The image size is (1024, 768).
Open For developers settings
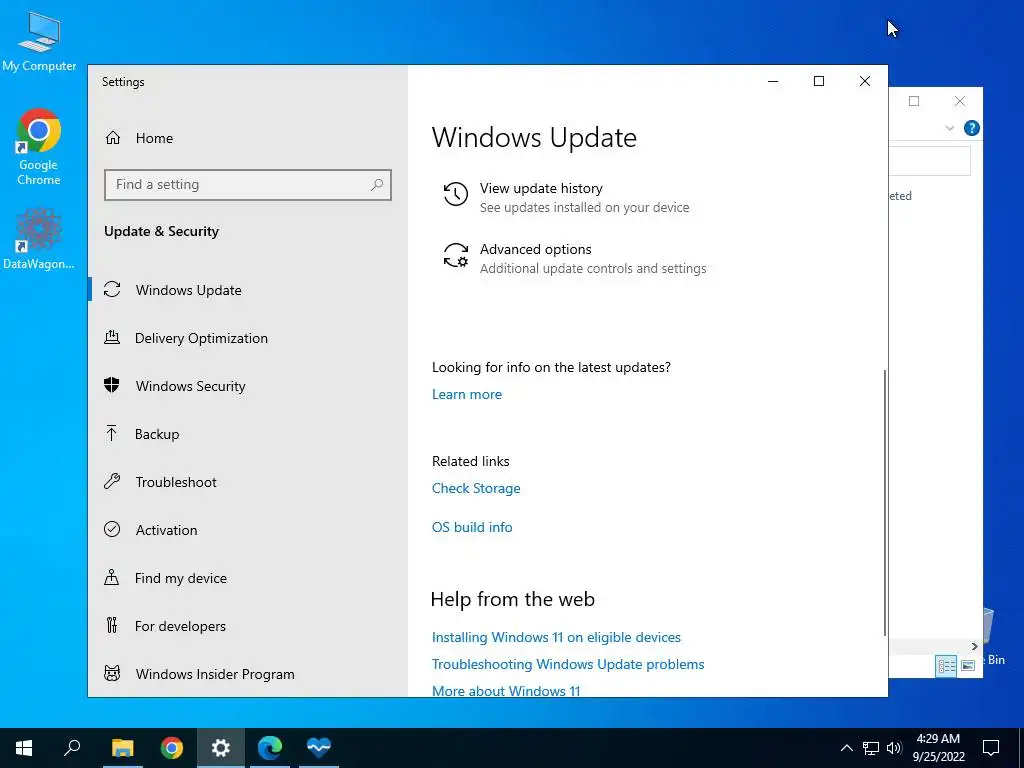(x=180, y=626)
